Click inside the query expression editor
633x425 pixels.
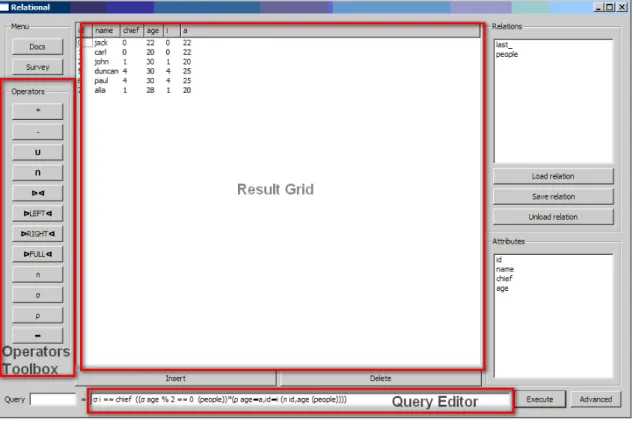point(301,400)
